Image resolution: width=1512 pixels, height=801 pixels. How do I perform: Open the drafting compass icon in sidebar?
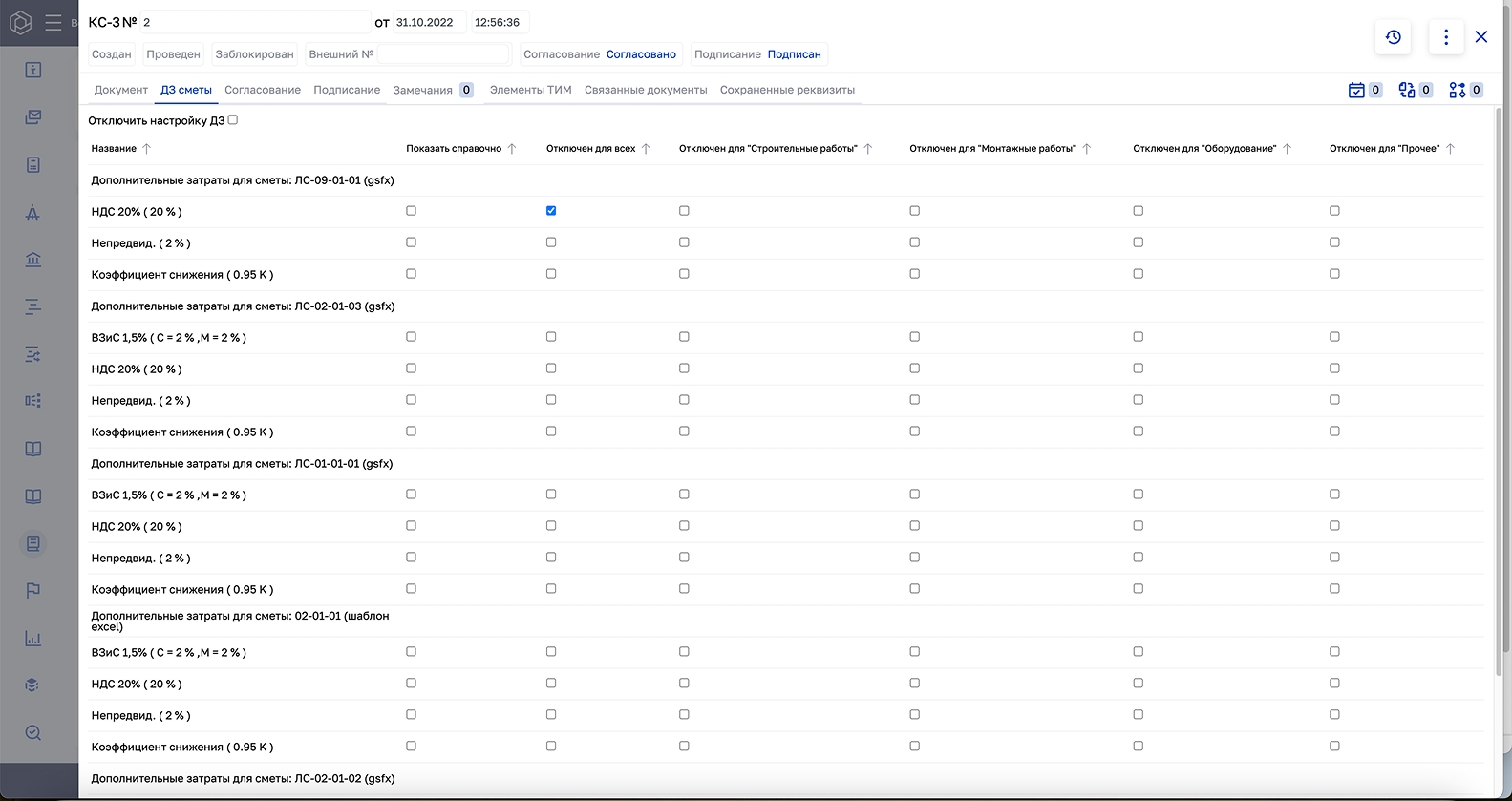(x=33, y=212)
